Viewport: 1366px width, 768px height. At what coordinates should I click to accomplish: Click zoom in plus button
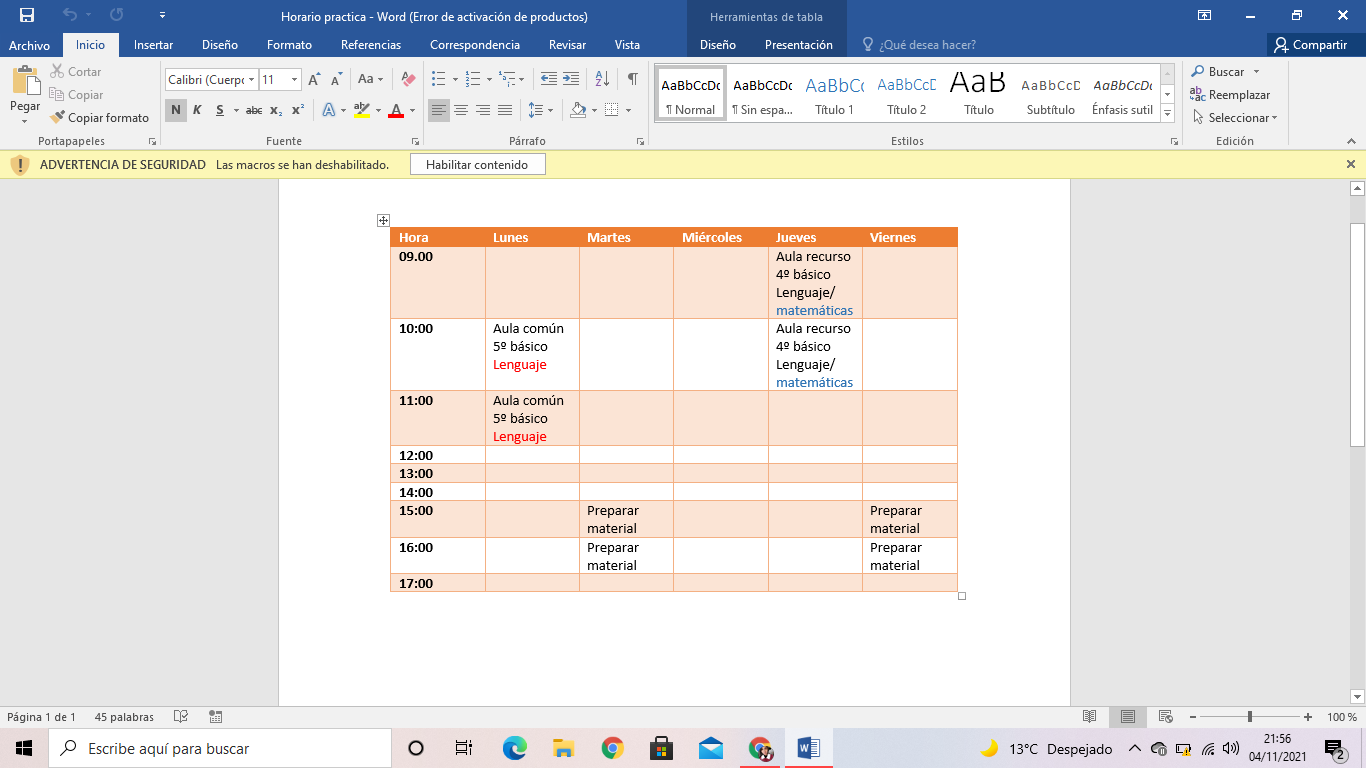1308,717
